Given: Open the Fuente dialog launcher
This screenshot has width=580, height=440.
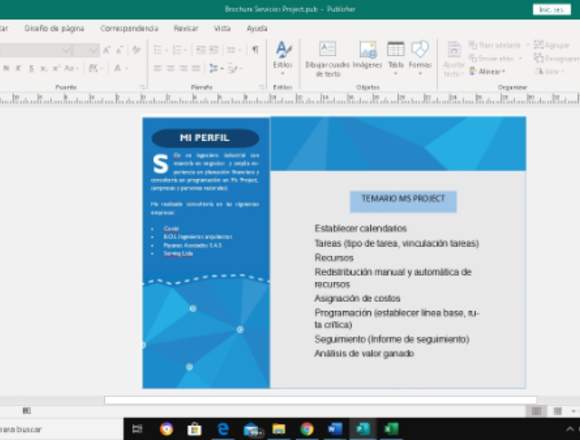Looking at the screenshot, I should click(142, 87).
